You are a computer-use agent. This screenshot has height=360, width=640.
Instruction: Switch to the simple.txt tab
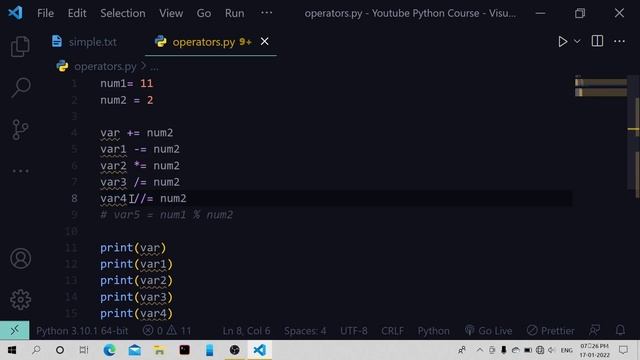tap(84, 42)
